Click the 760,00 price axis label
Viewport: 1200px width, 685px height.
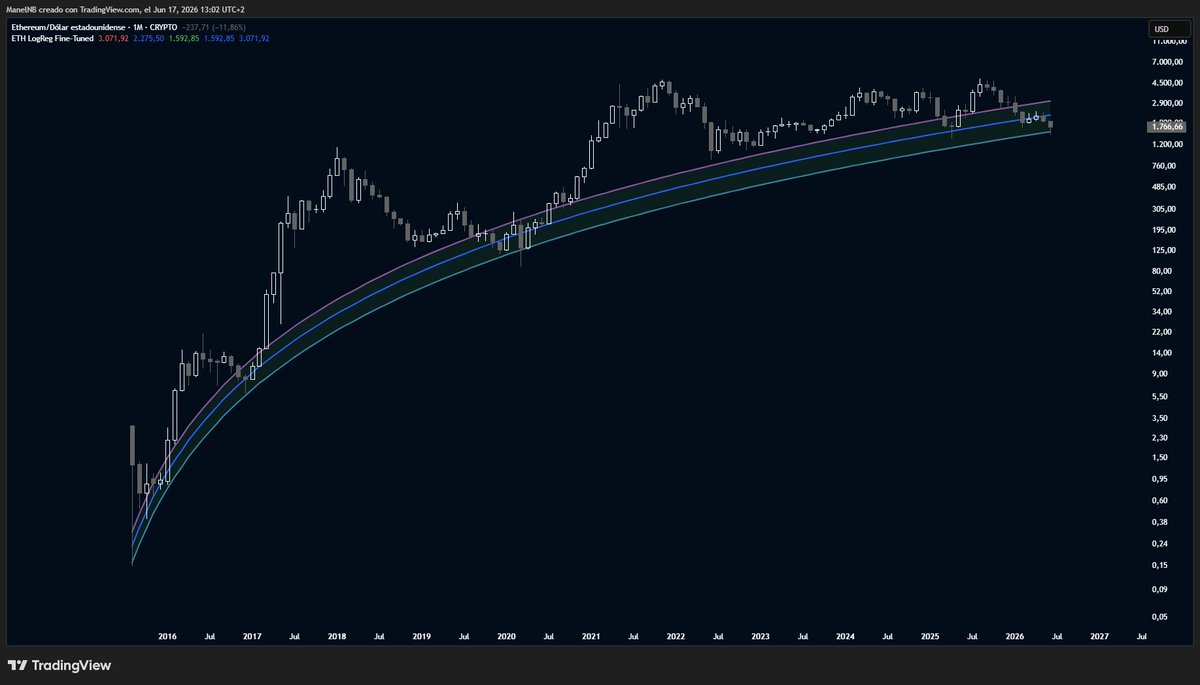point(1164,165)
